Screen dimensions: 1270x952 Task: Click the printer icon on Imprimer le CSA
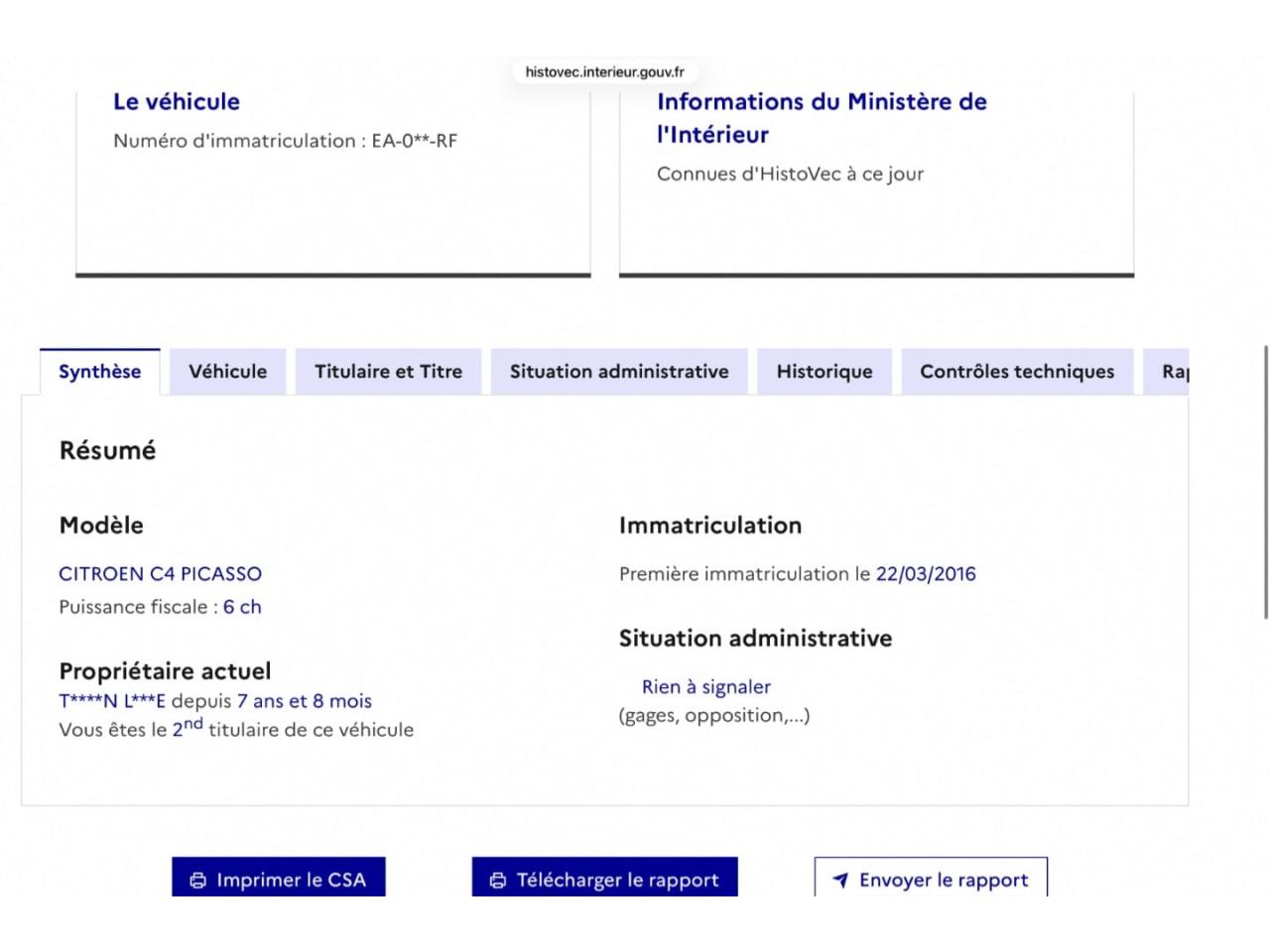[198, 880]
